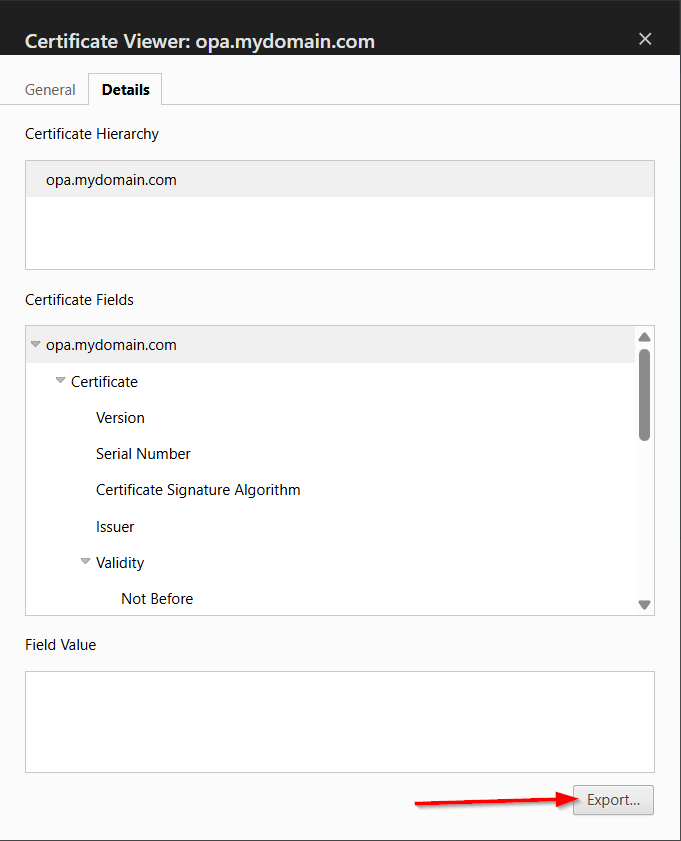The image size is (681, 841).
Task: Select the Not Before field
Action: pos(157,599)
